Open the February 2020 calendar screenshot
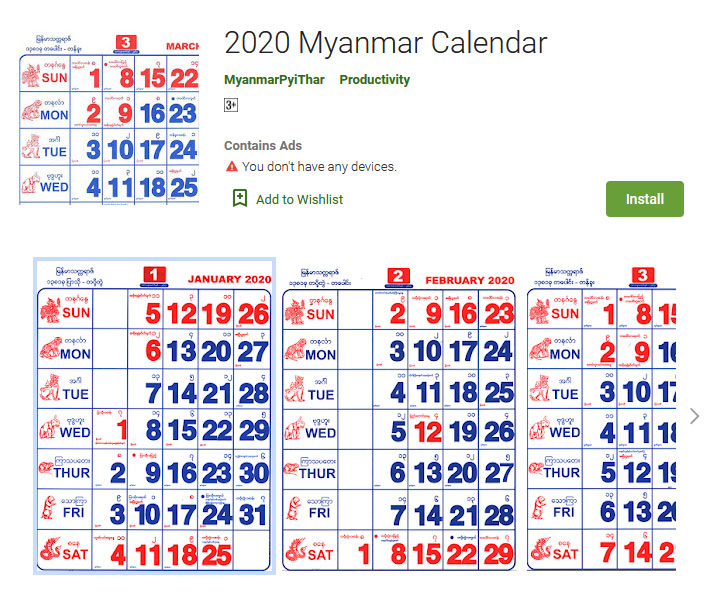Viewport: 711px width, 600px height. pos(399,417)
